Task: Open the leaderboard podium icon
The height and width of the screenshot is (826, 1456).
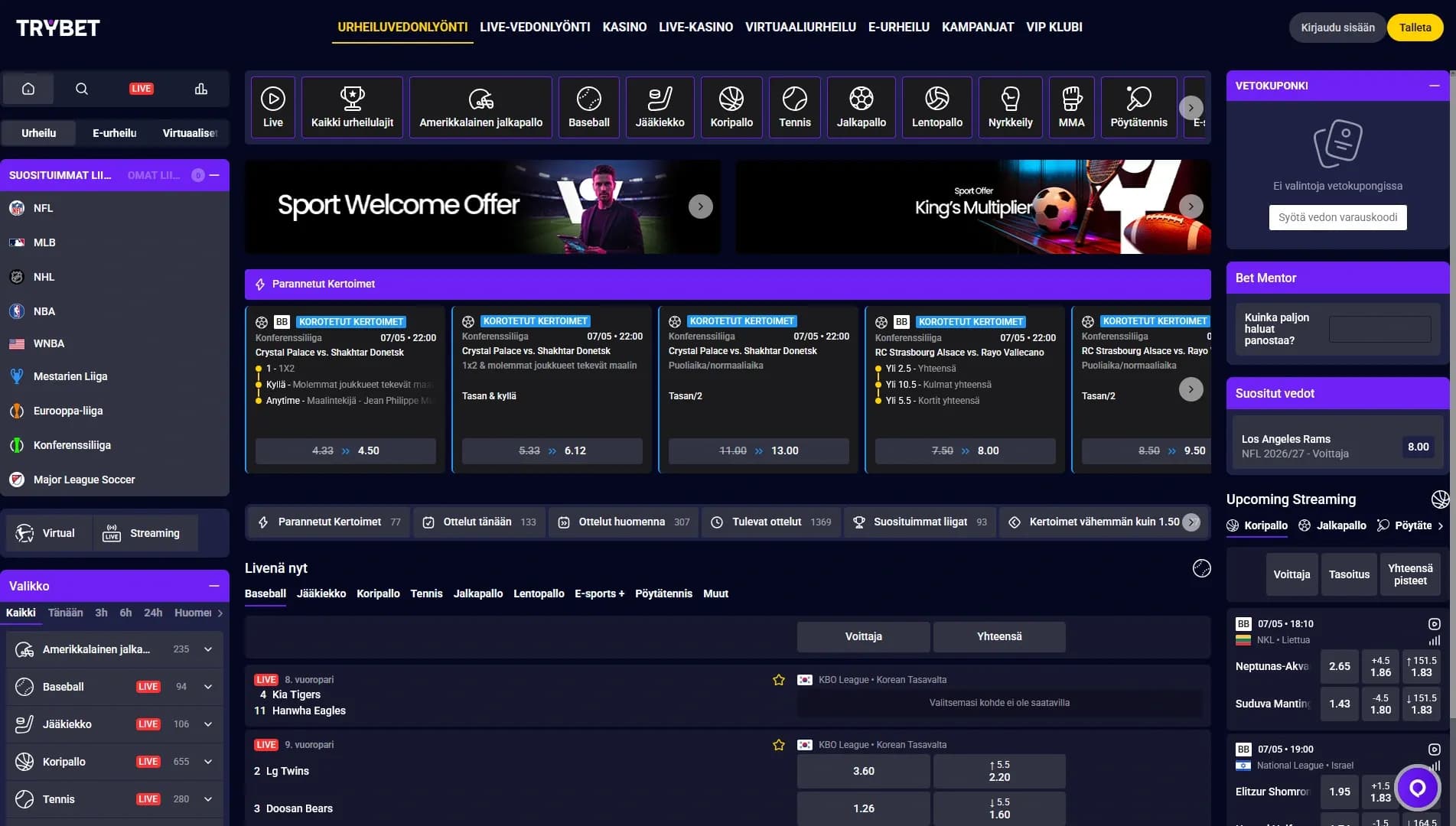Action: 201,89
